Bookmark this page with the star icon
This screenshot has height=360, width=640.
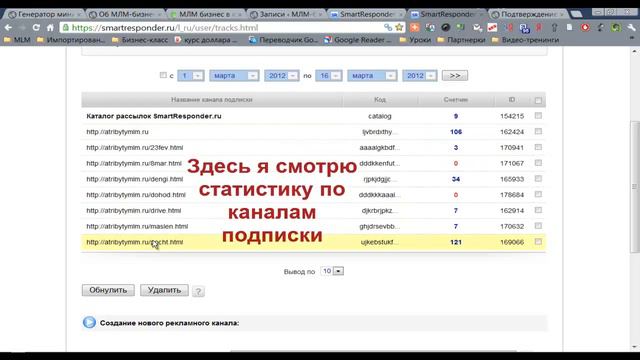point(399,27)
